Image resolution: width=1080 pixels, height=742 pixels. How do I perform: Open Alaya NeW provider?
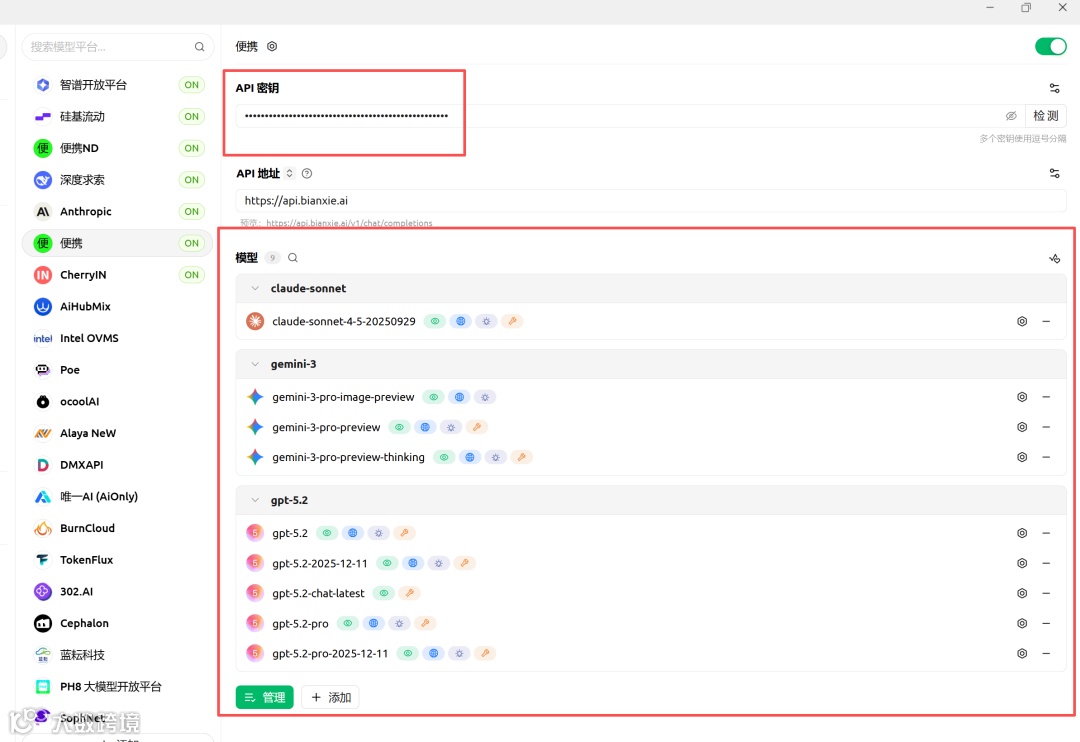(118, 433)
